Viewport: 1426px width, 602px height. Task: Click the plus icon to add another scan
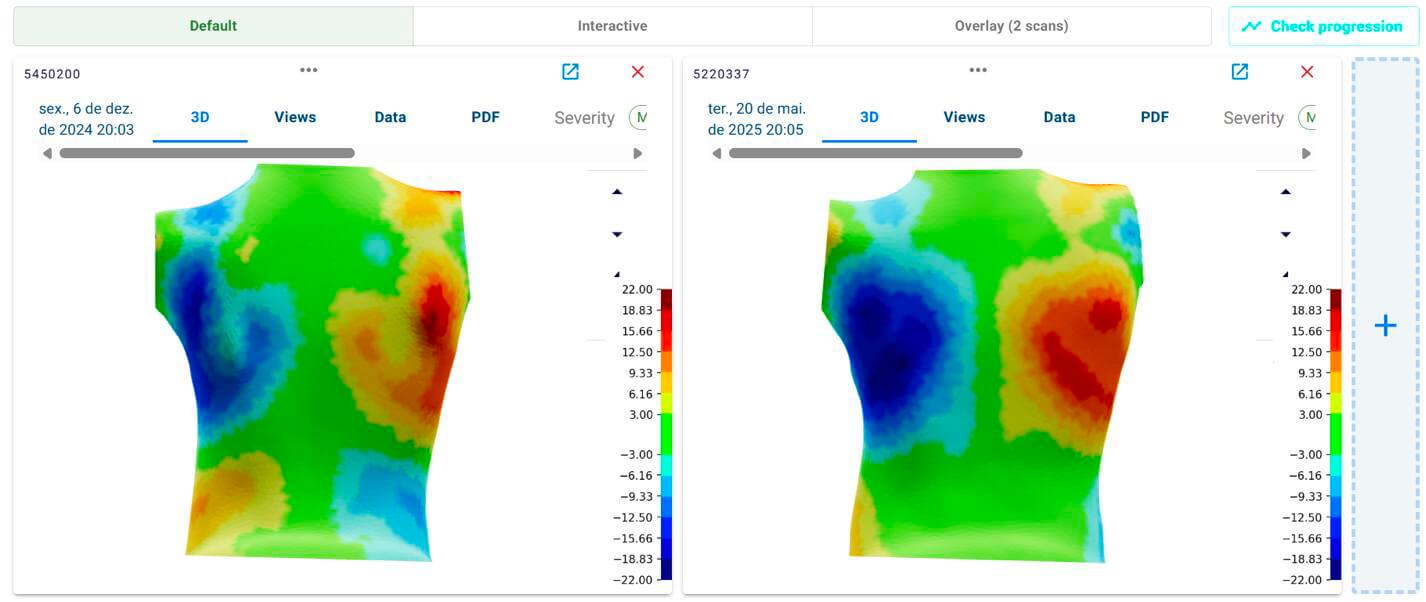pos(1386,325)
